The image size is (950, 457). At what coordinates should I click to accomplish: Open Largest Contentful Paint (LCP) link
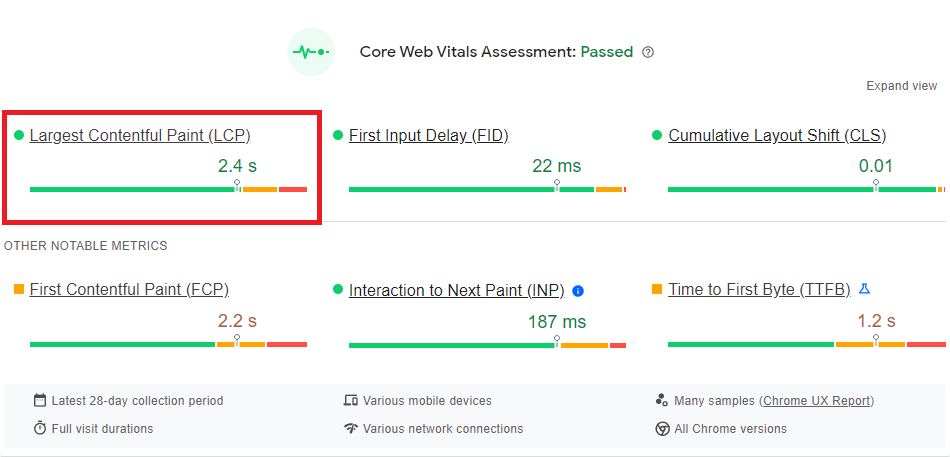[140, 136]
